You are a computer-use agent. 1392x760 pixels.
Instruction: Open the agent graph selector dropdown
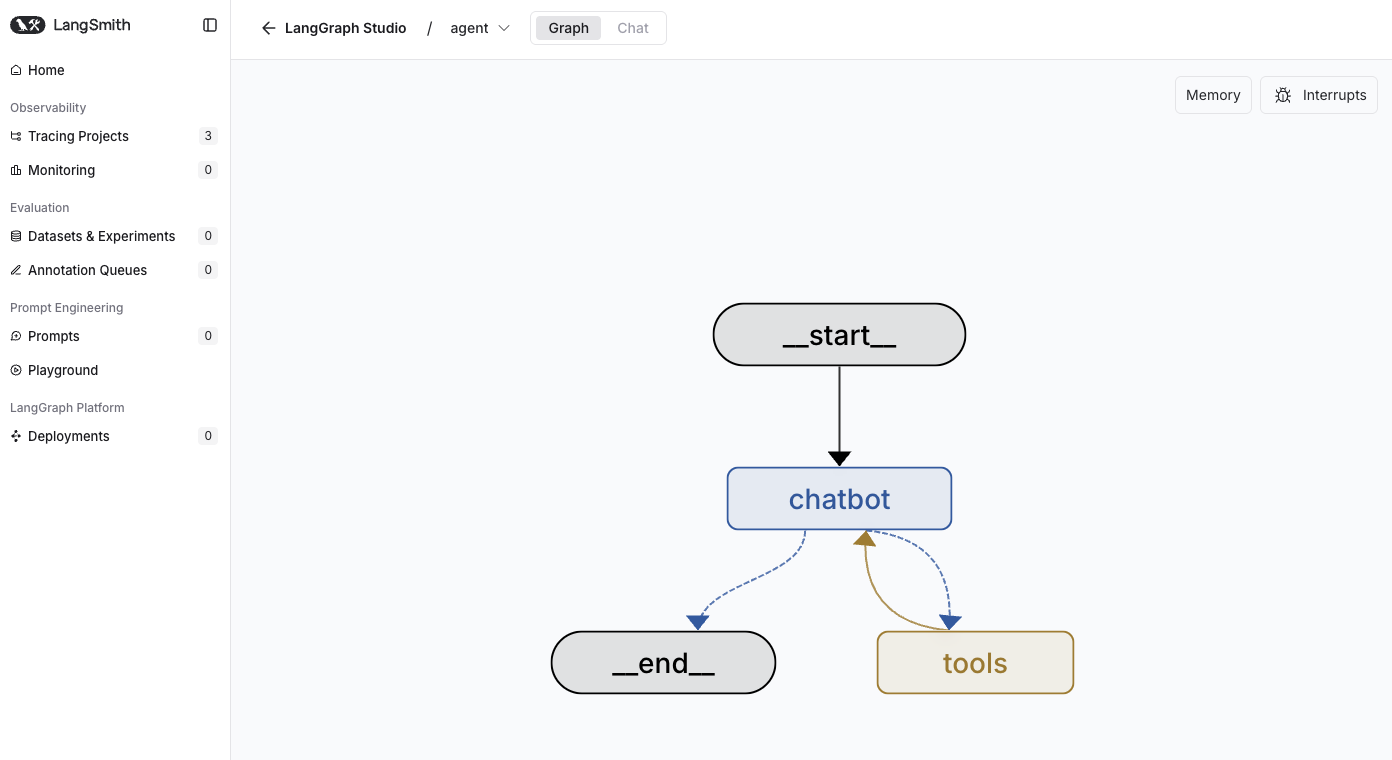tap(480, 28)
